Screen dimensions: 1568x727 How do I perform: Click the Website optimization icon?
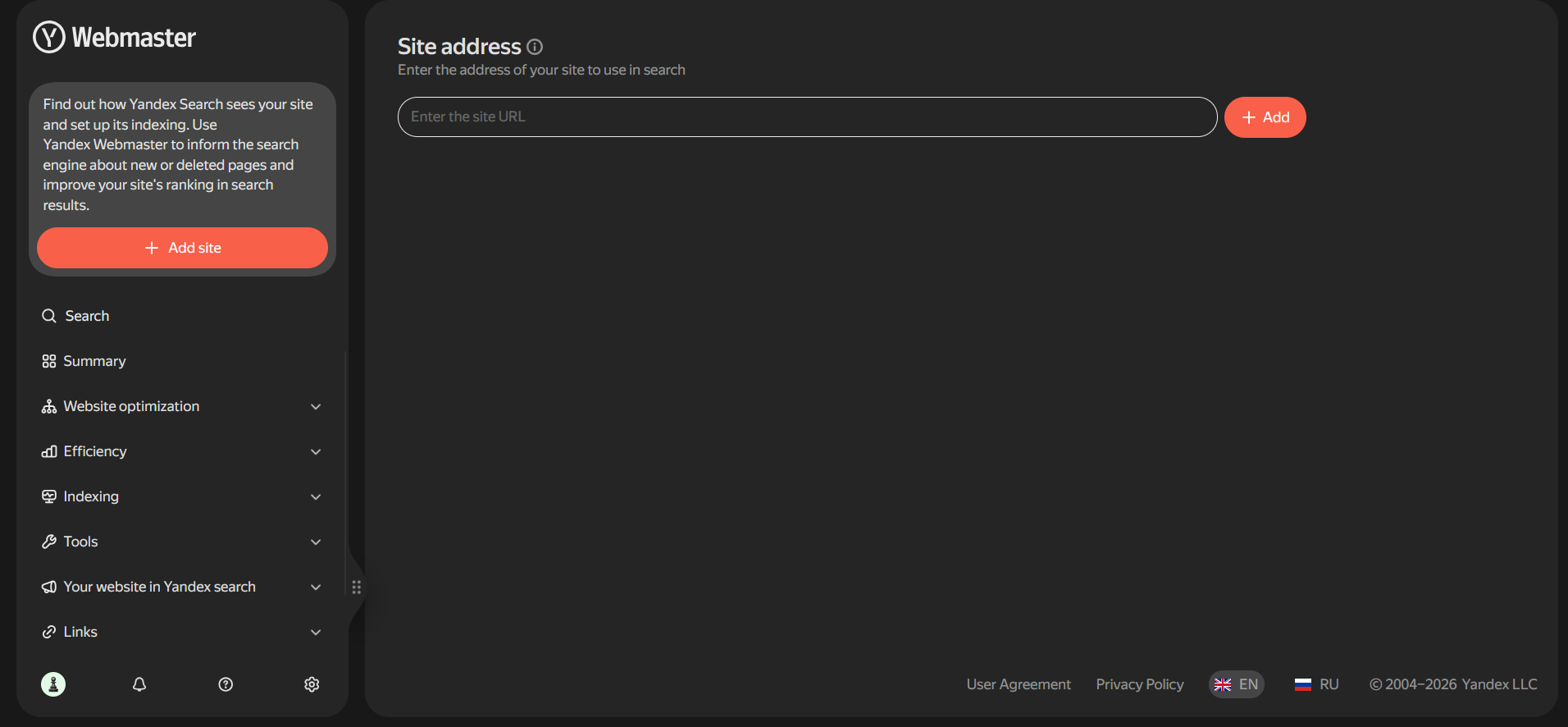click(49, 406)
